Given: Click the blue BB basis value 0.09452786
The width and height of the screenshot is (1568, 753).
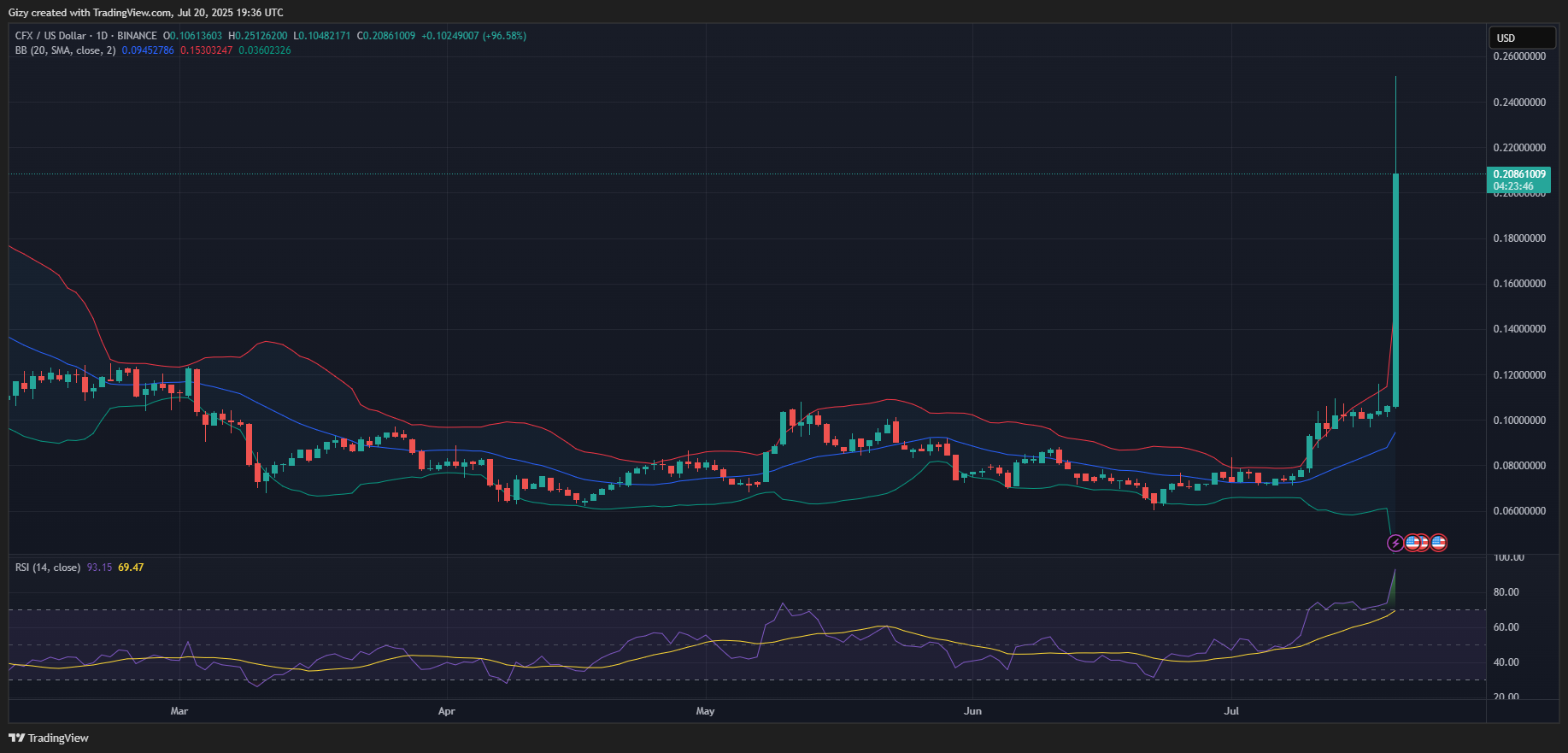Looking at the screenshot, I should (x=148, y=50).
